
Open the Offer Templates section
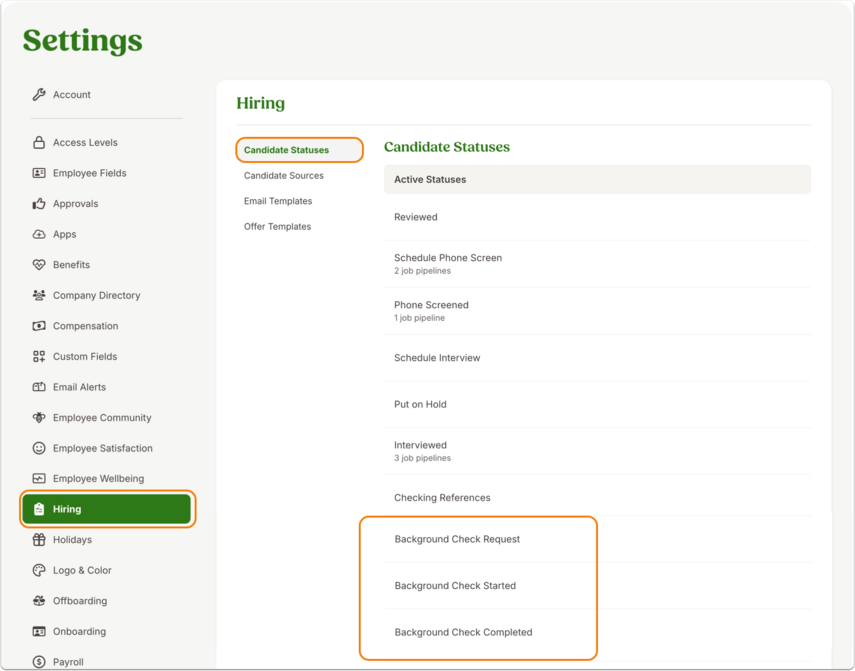(x=278, y=226)
